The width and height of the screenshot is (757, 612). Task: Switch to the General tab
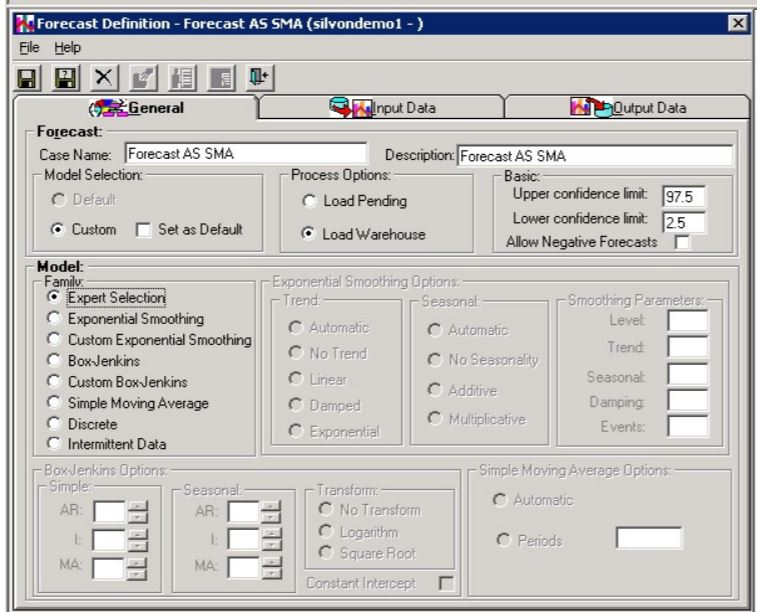coord(137,108)
